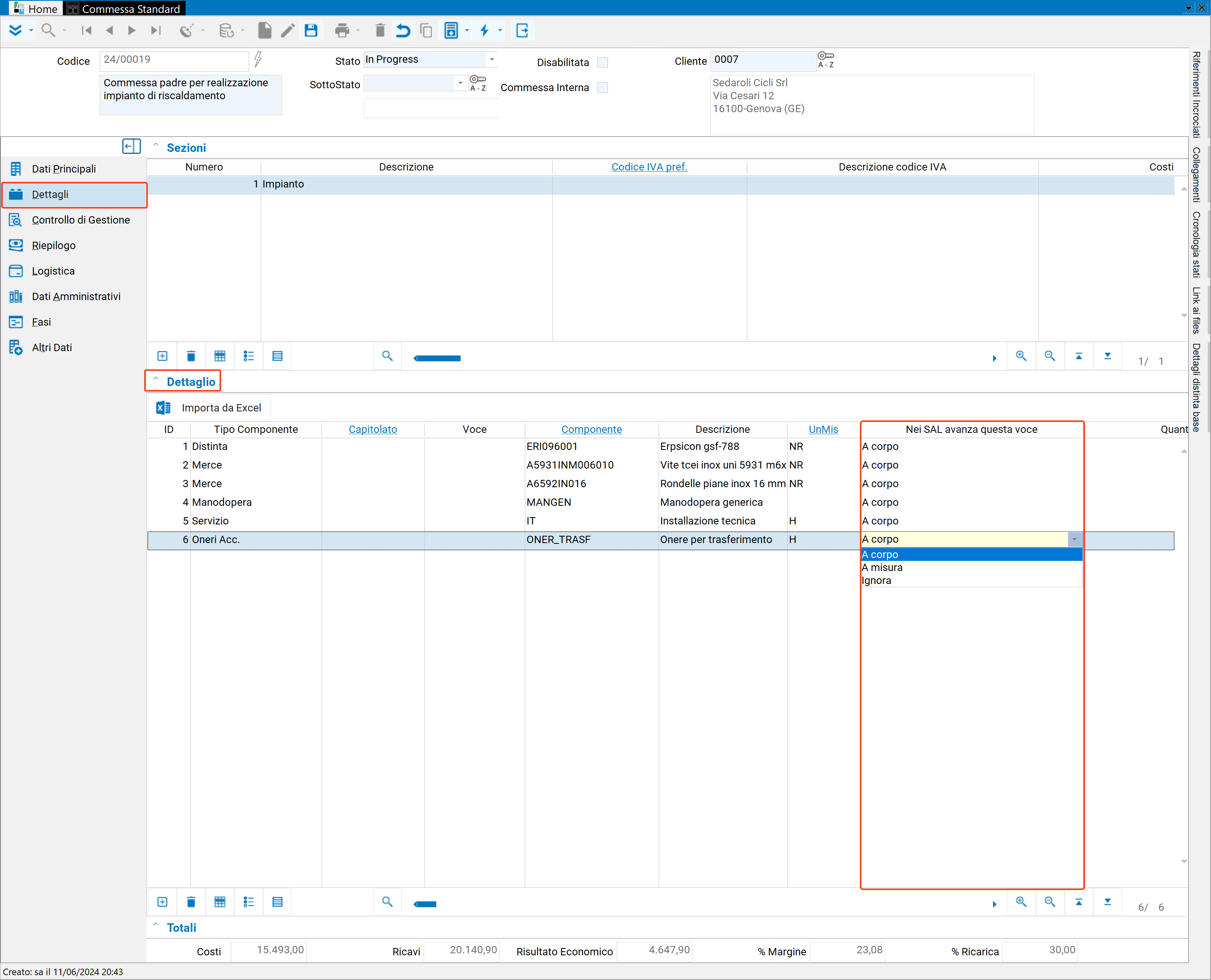Open Dati Principali in the sidebar
This screenshot has width=1211, height=980.
pos(73,169)
